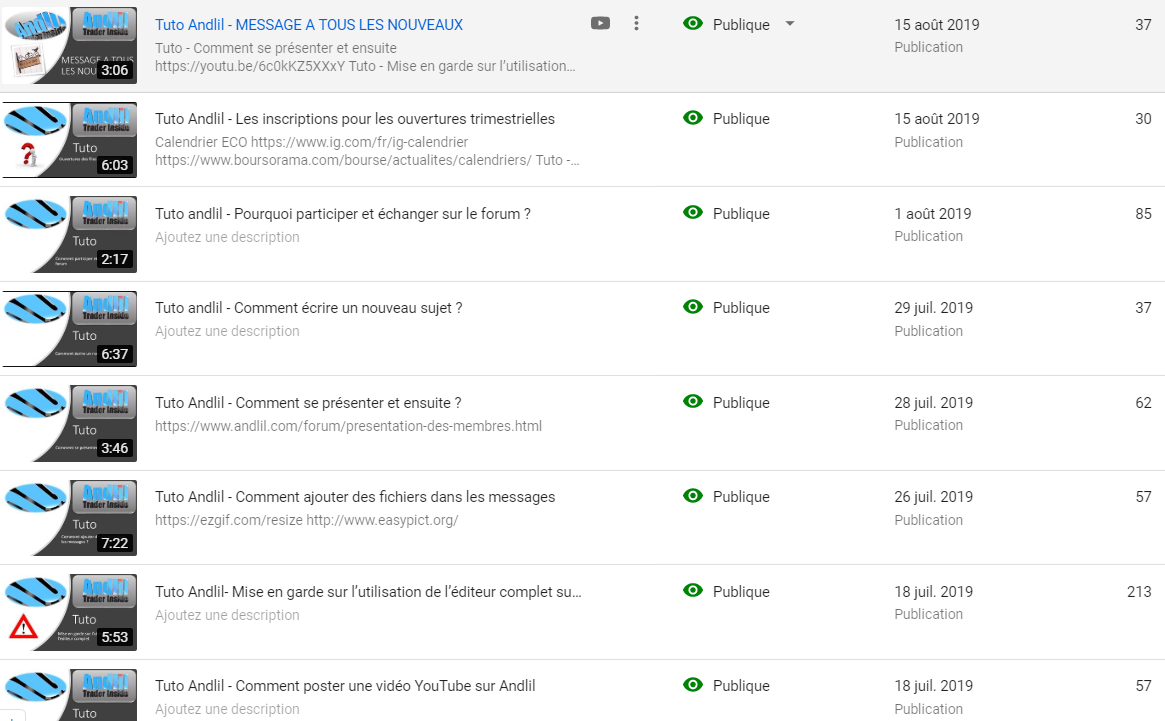Viewport: 1165px width, 721px height.
Task: Click eye icon for 'Les inscriptions' video
Action: pyautogui.click(x=693, y=118)
